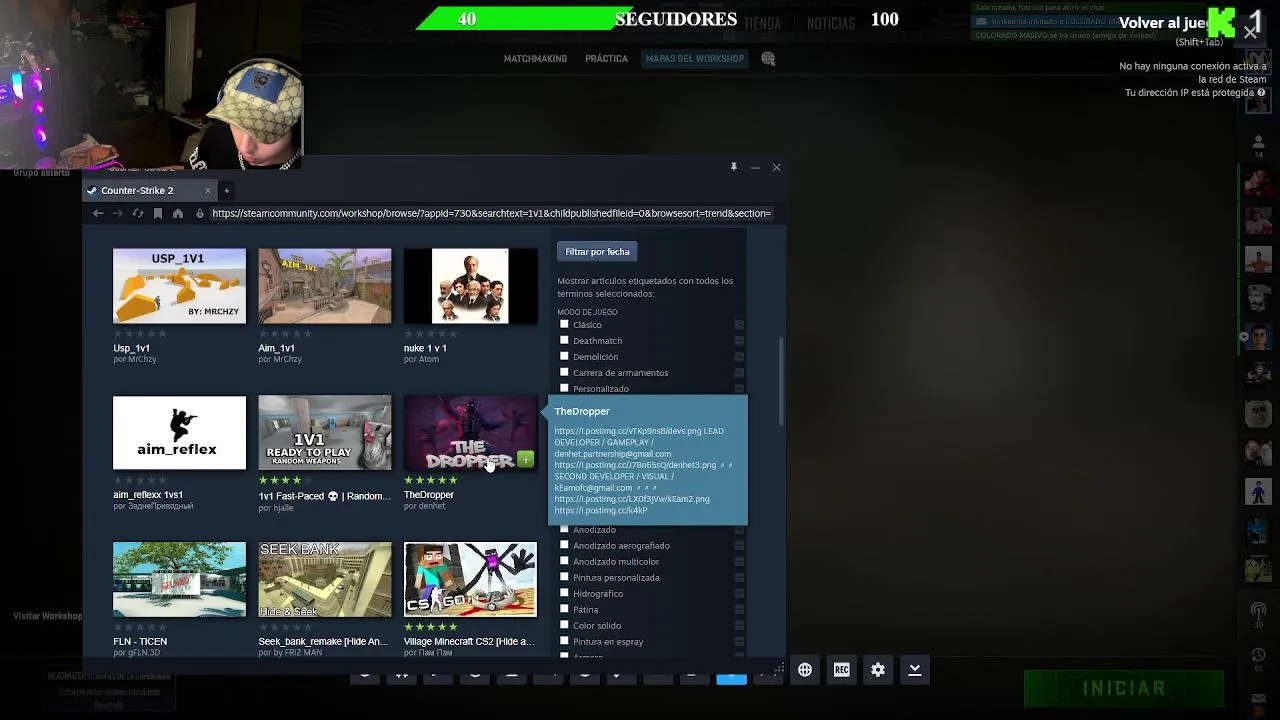1280x720 pixels.
Task: Open a new browser tab with plus
Action: pos(226,190)
